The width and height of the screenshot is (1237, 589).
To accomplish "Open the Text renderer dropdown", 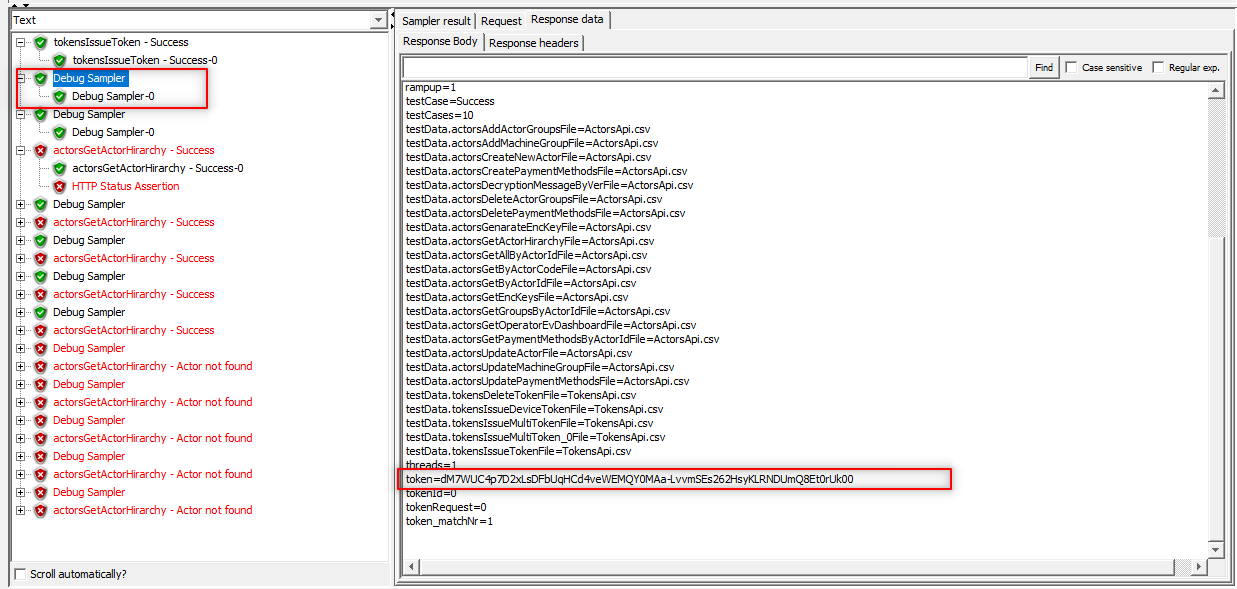I will pos(377,20).
